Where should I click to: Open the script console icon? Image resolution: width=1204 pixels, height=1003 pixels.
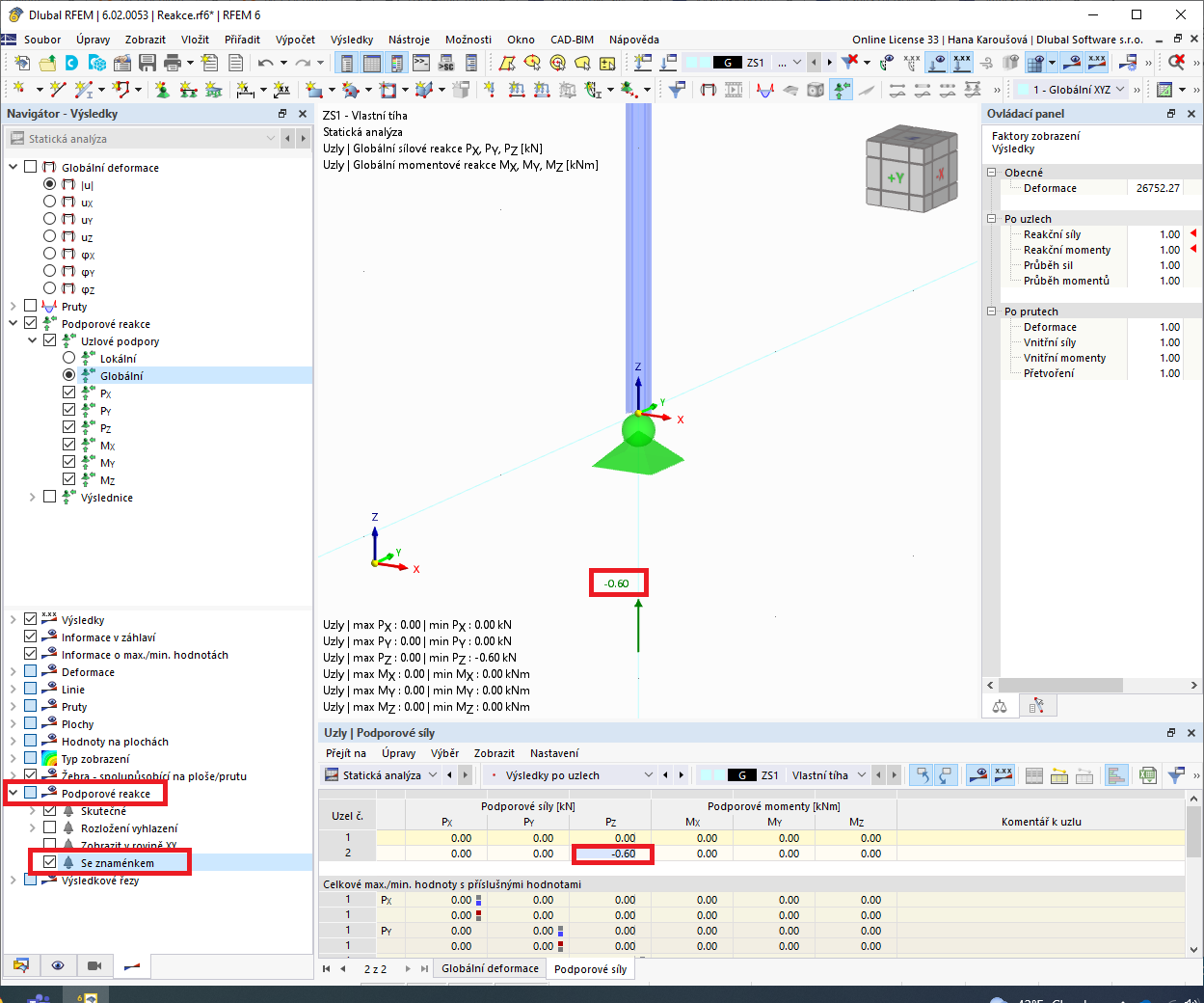(x=421, y=63)
